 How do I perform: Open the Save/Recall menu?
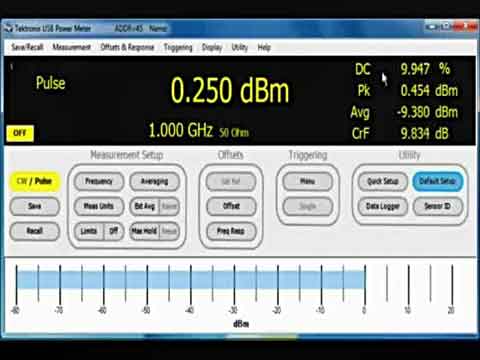(x=27, y=47)
